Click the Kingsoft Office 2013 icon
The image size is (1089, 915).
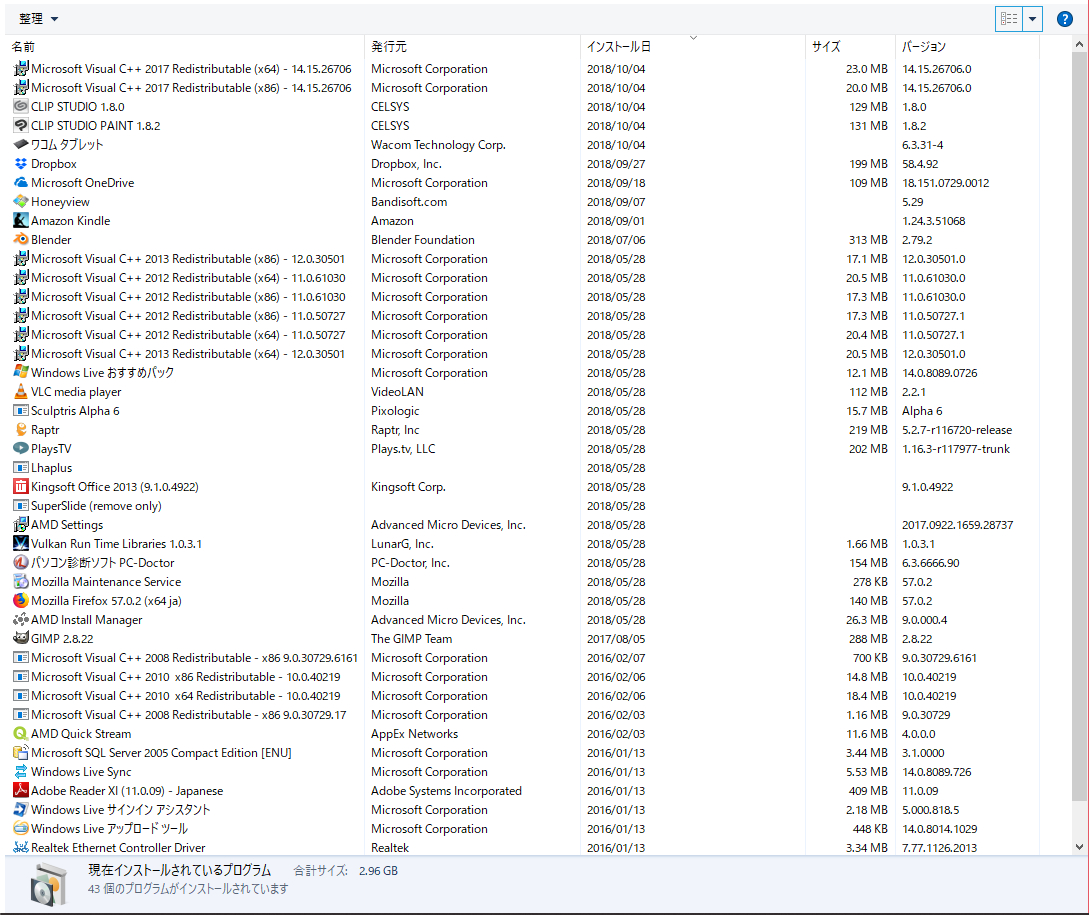[x=21, y=486]
